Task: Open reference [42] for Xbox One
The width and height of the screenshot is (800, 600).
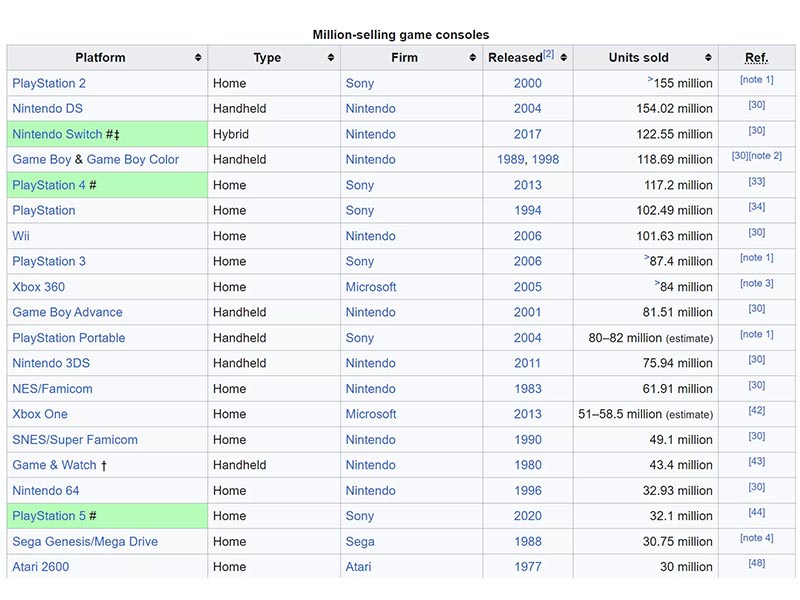Action: pyautogui.click(x=757, y=411)
